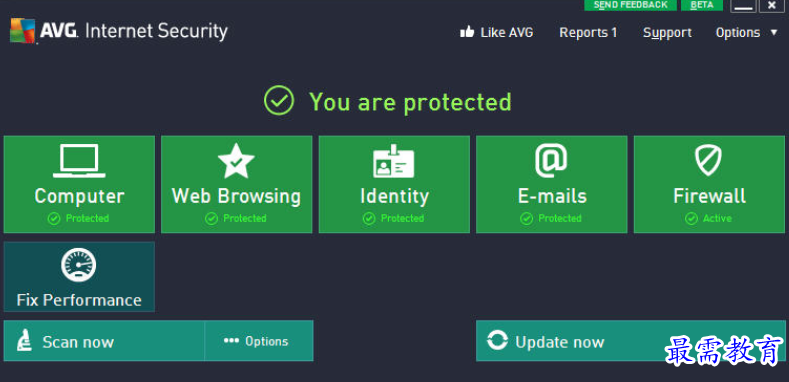Click the Computer Protected status checkmark
Image resolution: width=789 pixels, height=382 pixels.
tap(54, 218)
